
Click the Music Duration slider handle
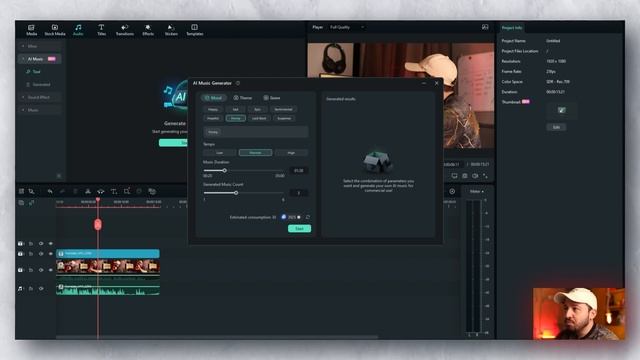(x=224, y=170)
